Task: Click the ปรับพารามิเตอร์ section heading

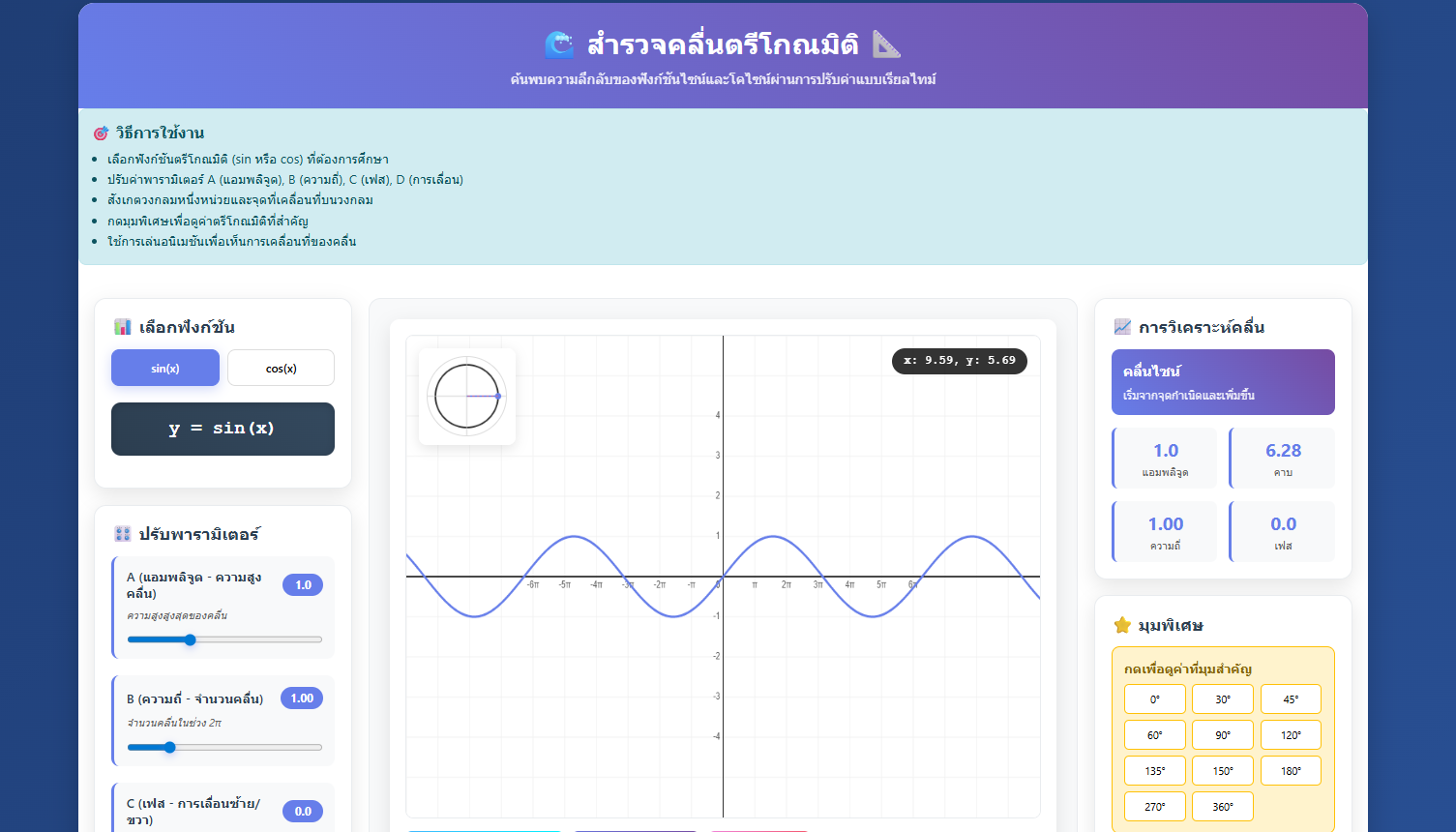Action: click(199, 534)
